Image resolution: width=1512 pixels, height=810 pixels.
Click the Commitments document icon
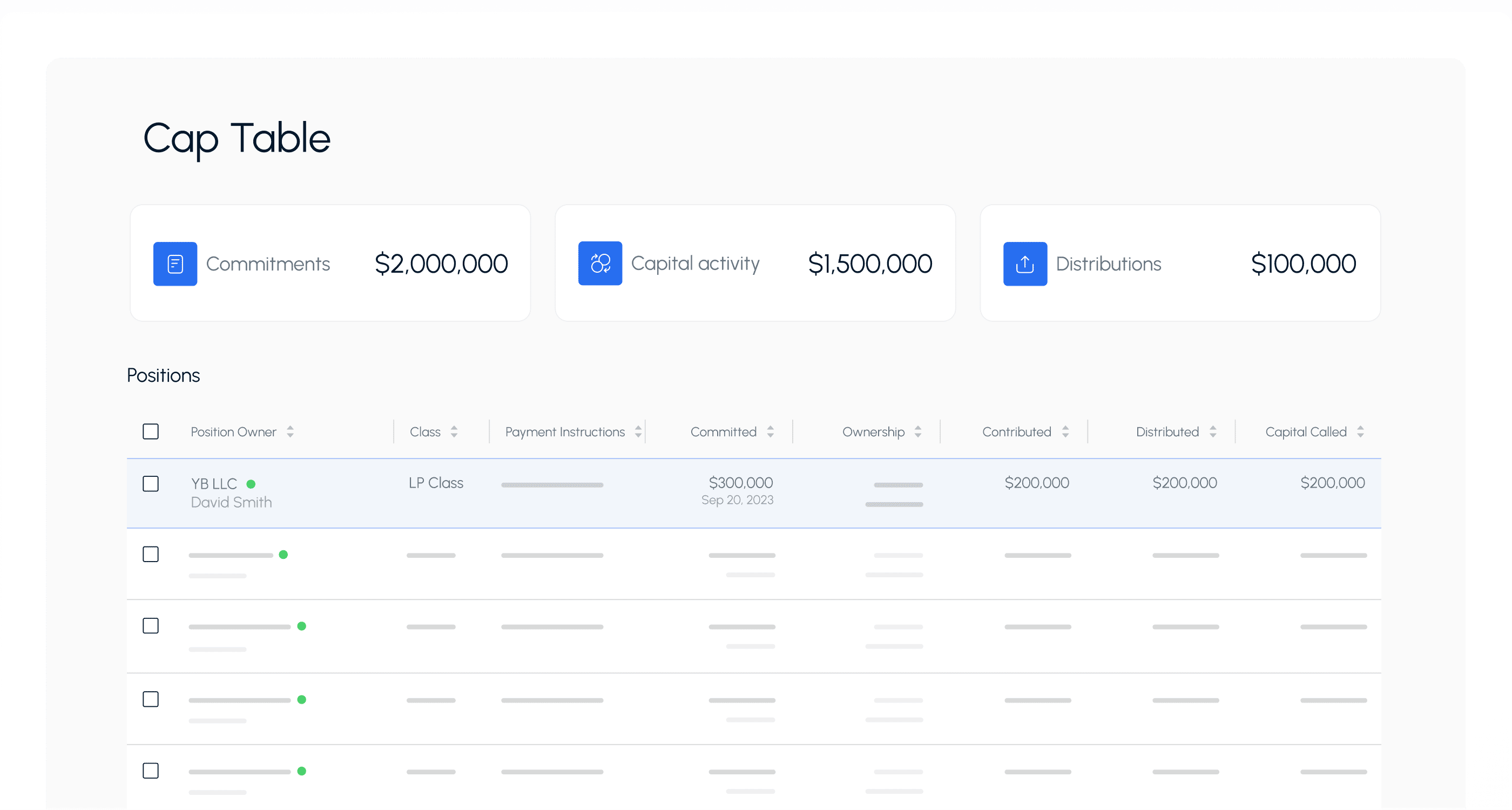175,264
